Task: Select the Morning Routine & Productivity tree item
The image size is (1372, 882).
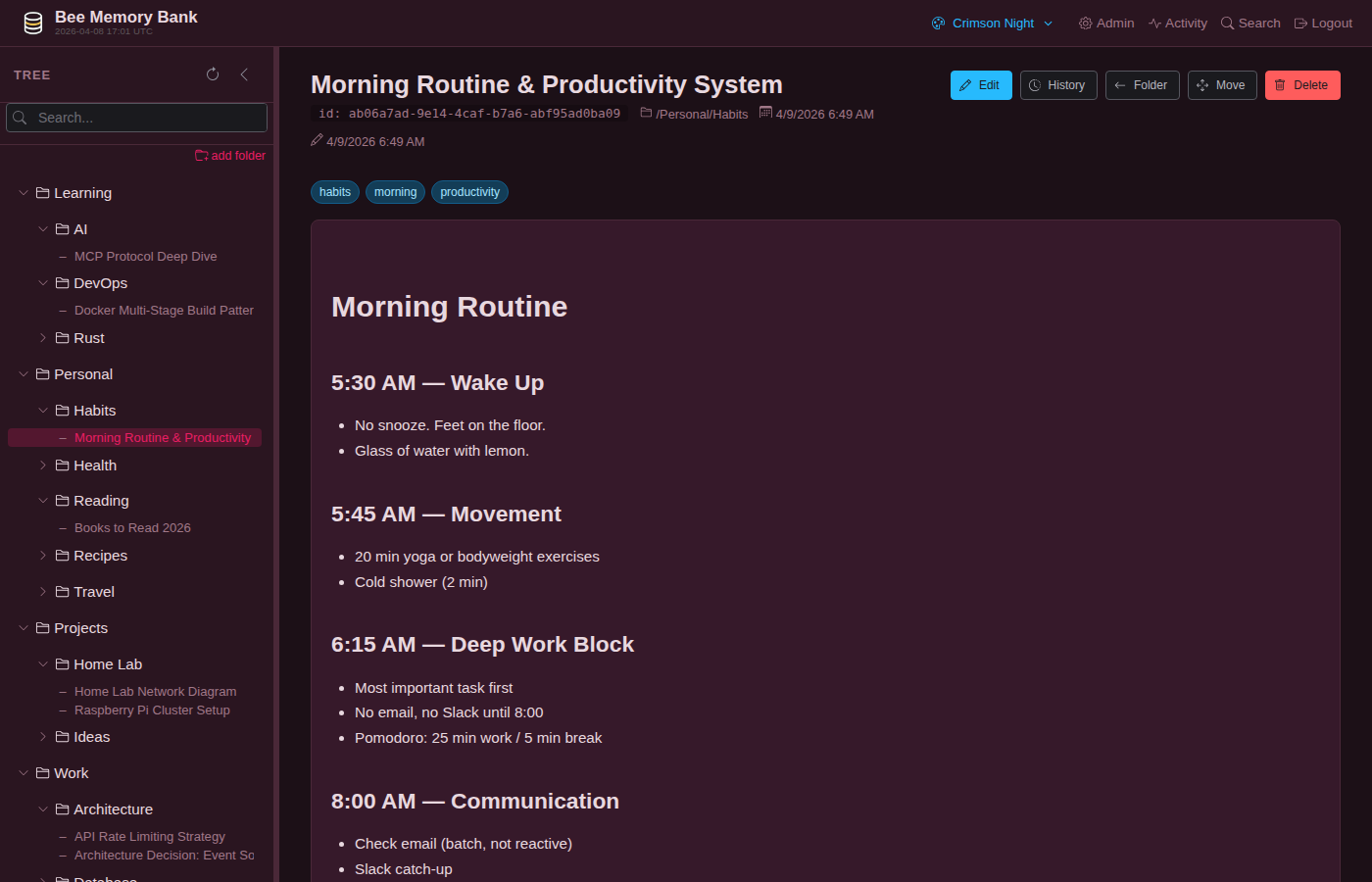Action: coord(135,438)
